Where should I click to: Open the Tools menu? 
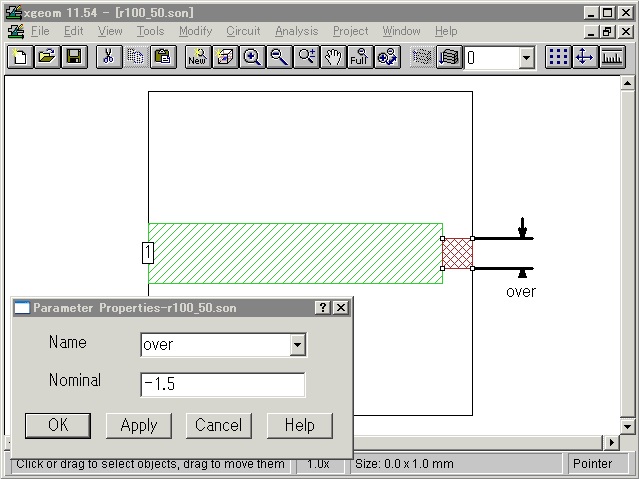(x=150, y=31)
